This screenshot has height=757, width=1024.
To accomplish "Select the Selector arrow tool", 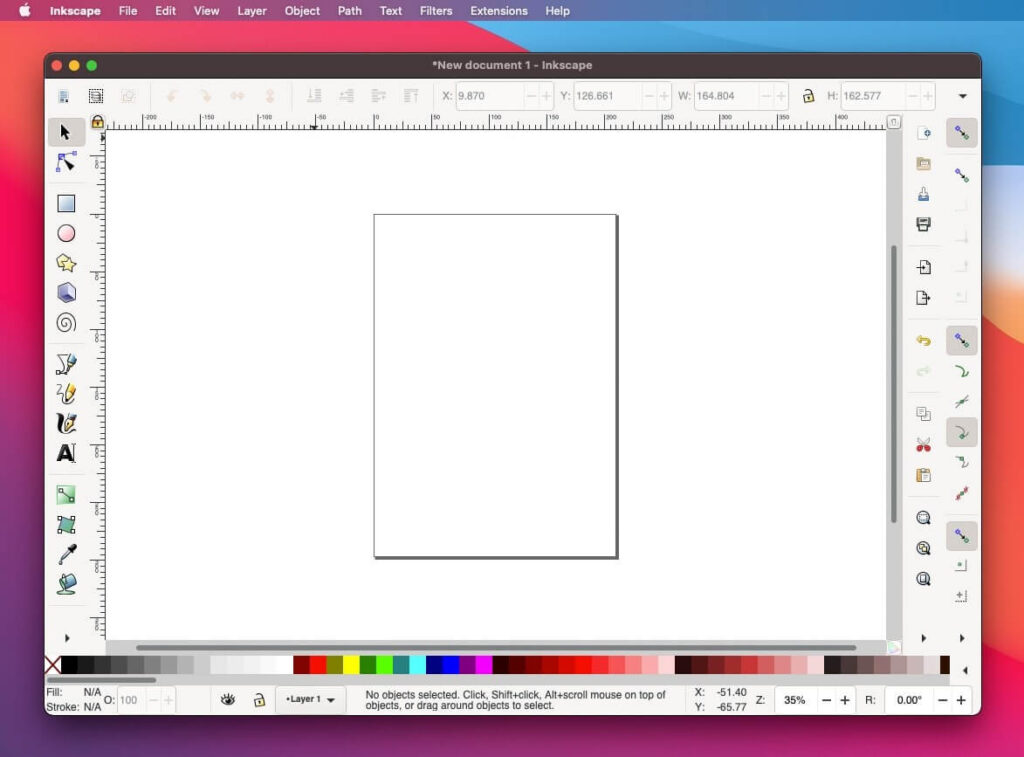I will pos(65,133).
